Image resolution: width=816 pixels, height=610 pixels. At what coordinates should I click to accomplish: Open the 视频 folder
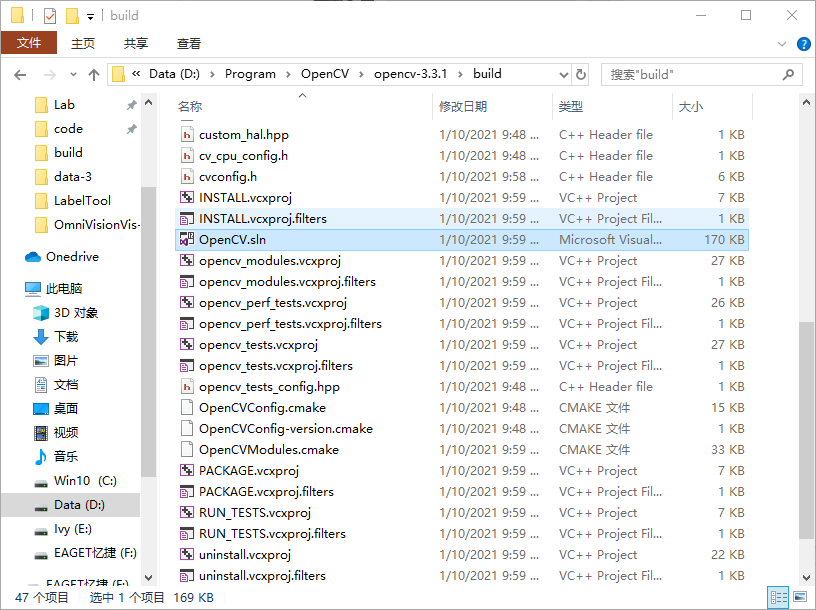point(66,433)
